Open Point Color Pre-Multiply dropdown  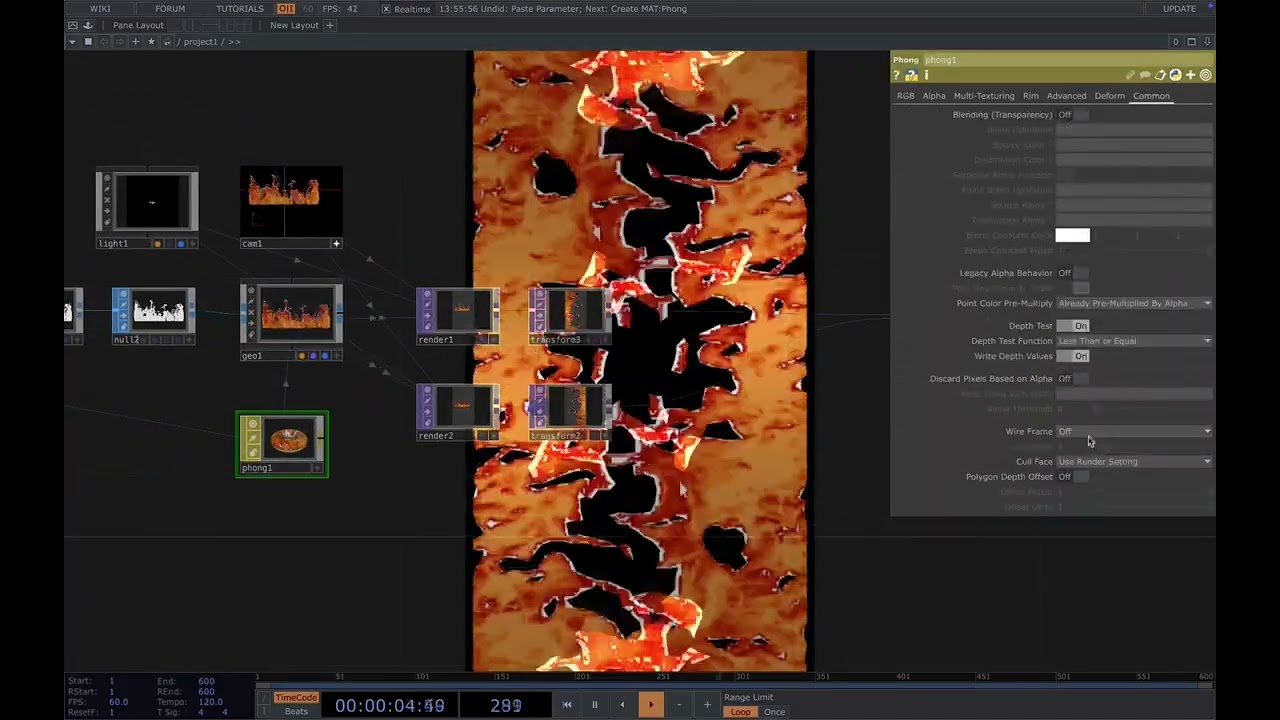tap(1134, 303)
